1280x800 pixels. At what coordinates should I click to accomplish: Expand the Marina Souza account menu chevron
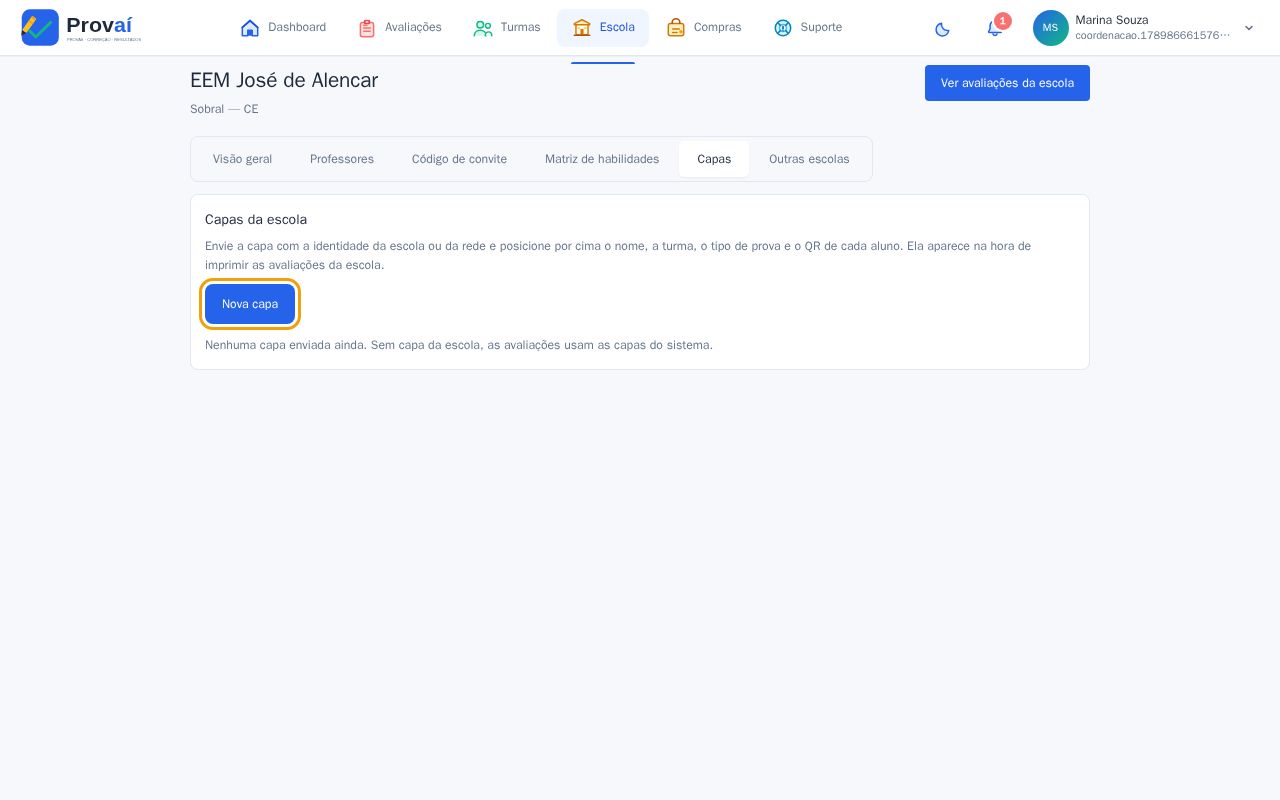point(1249,28)
